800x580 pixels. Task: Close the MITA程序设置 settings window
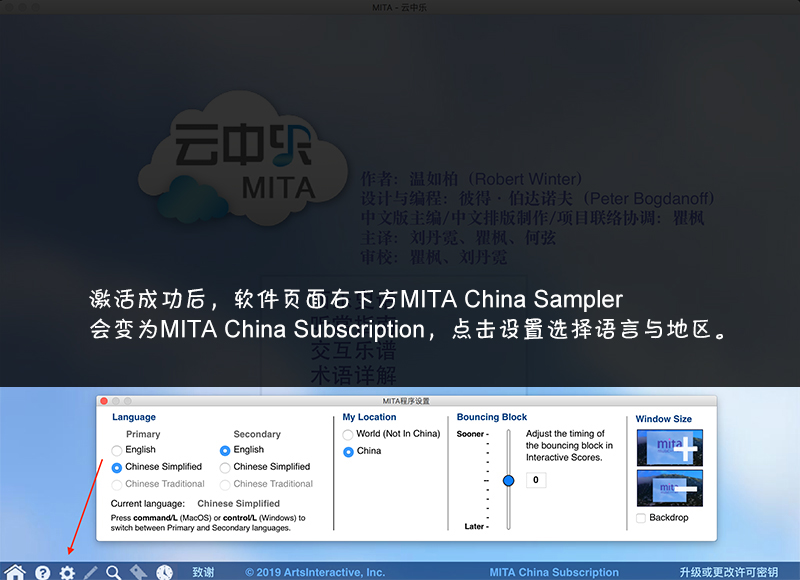point(104,401)
